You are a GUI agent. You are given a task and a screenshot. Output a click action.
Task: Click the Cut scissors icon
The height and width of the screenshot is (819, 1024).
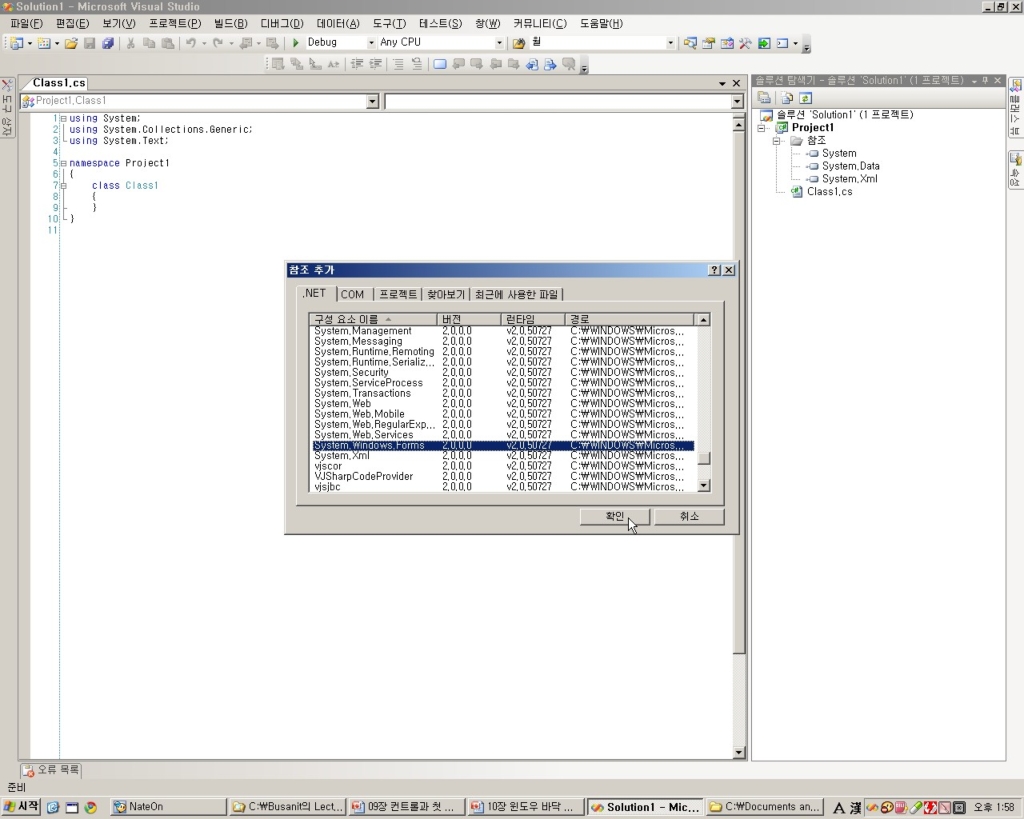click(131, 43)
